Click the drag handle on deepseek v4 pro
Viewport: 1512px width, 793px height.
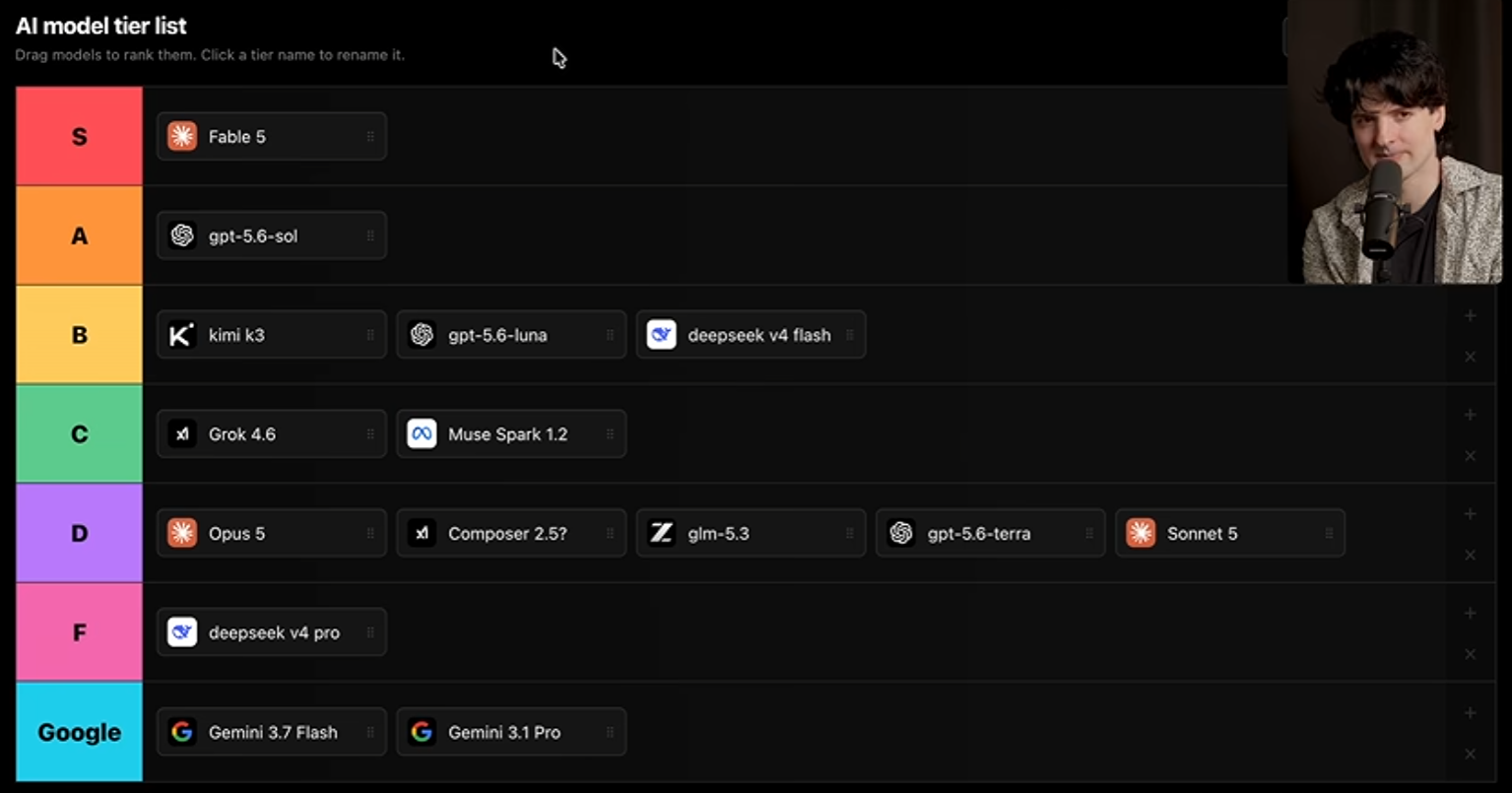pyautogui.click(x=370, y=632)
